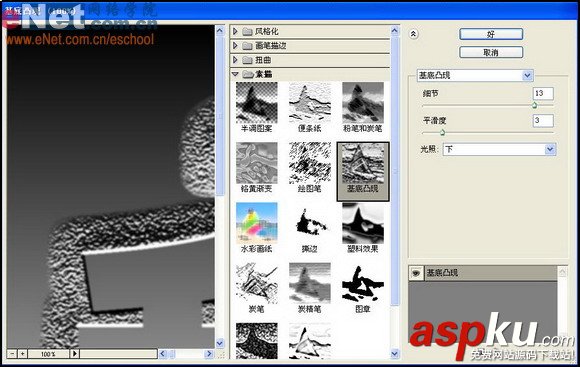Click the 平滑度 value field
The width and height of the screenshot is (580, 367).
coord(543,120)
